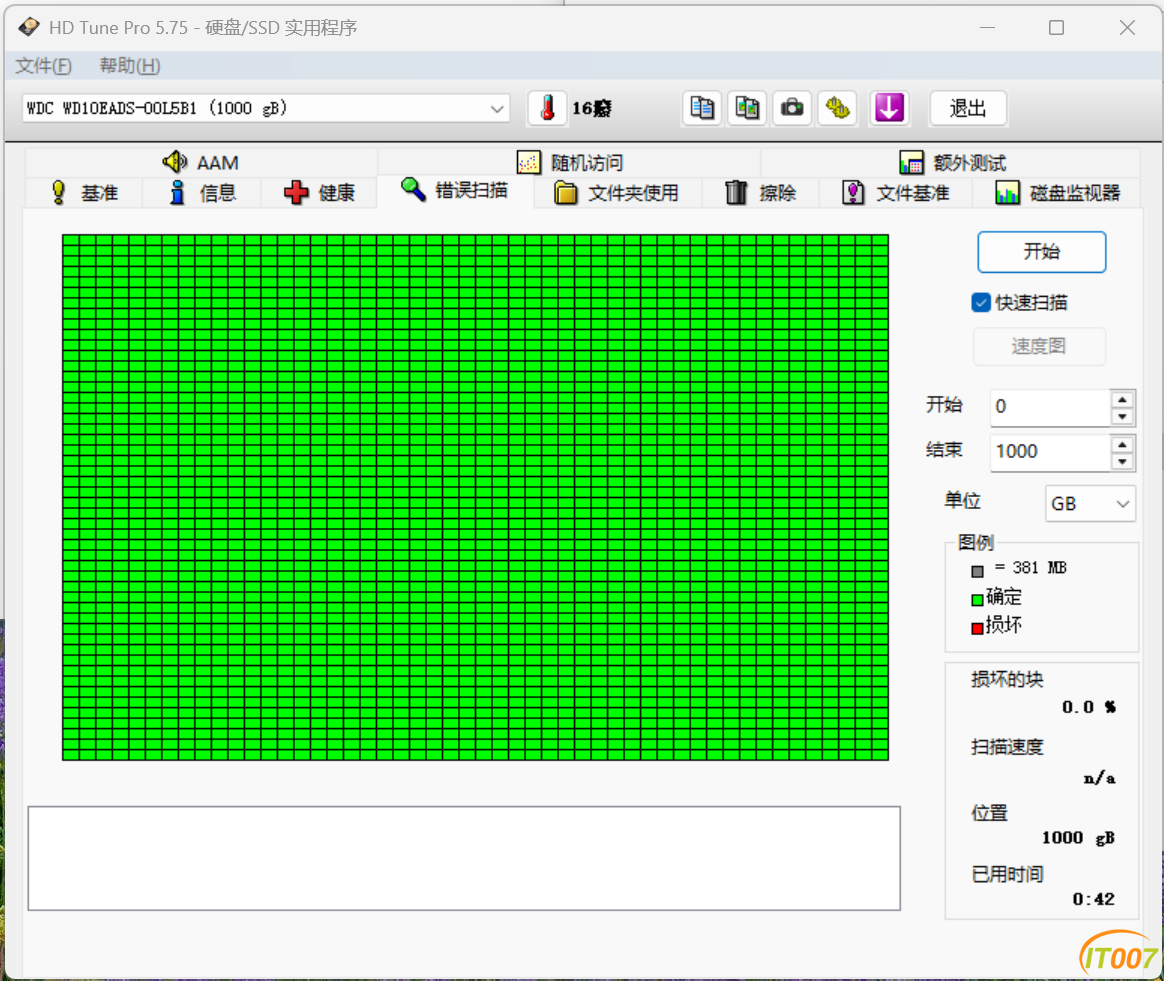This screenshot has width=1164, height=981.
Task: Switch to the 文件基准 tab
Action: 896,193
